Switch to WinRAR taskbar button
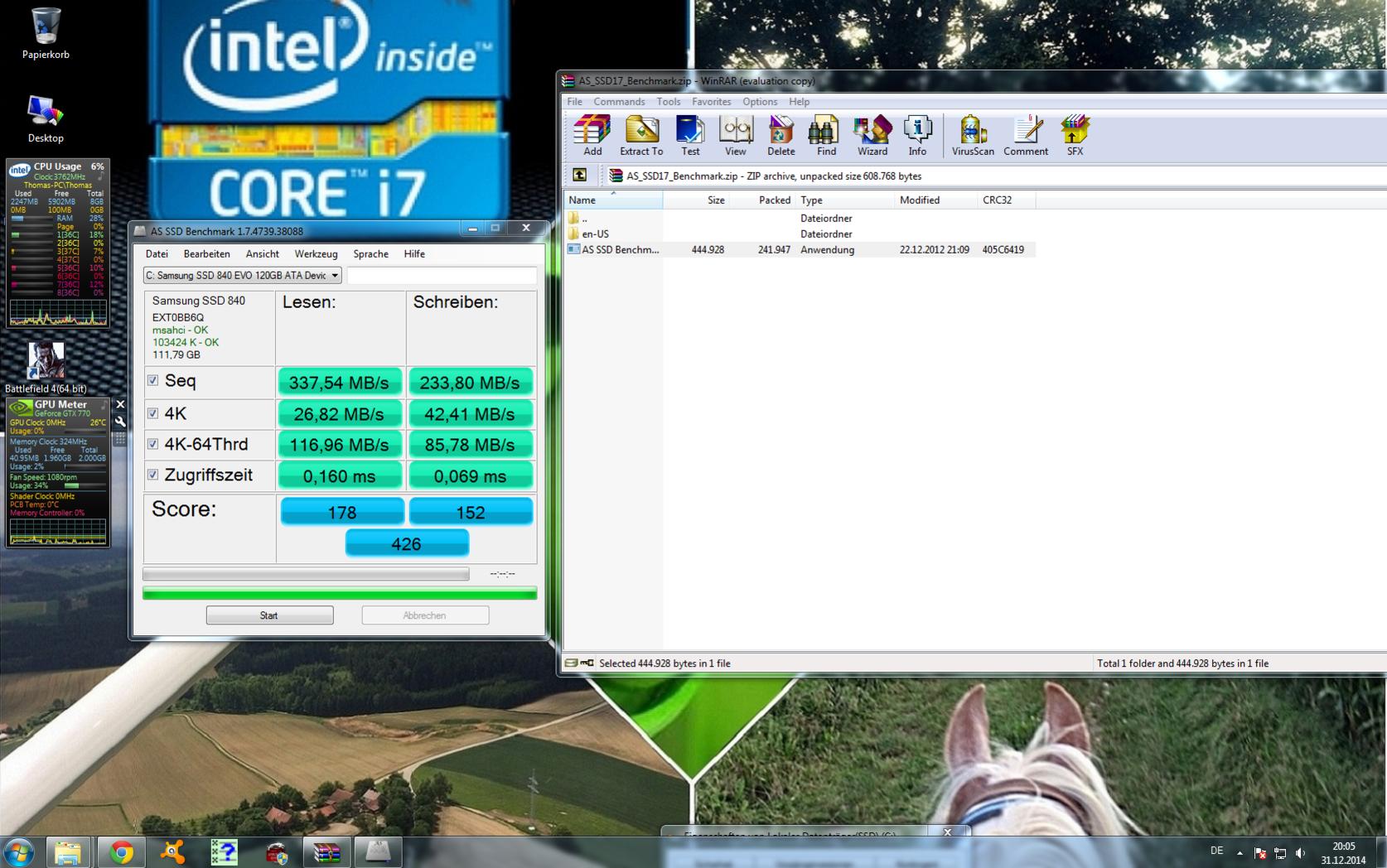Viewport: 1387px width, 868px height. pos(326,851)
